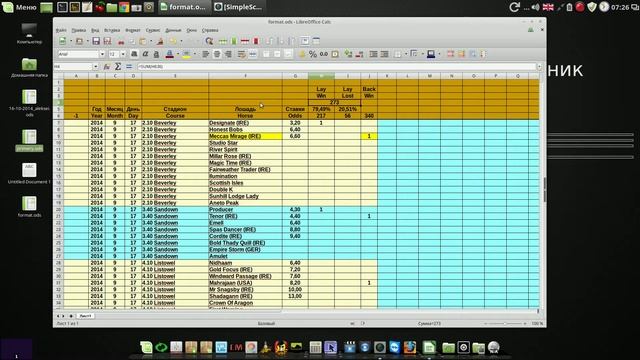Open the Формат menu

tap(132, 30)
